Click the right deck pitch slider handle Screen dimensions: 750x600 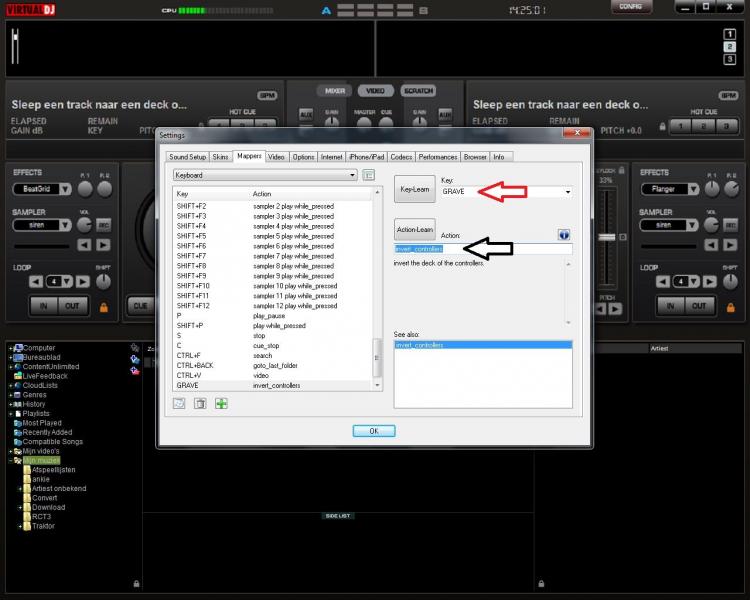click(607, 237)
